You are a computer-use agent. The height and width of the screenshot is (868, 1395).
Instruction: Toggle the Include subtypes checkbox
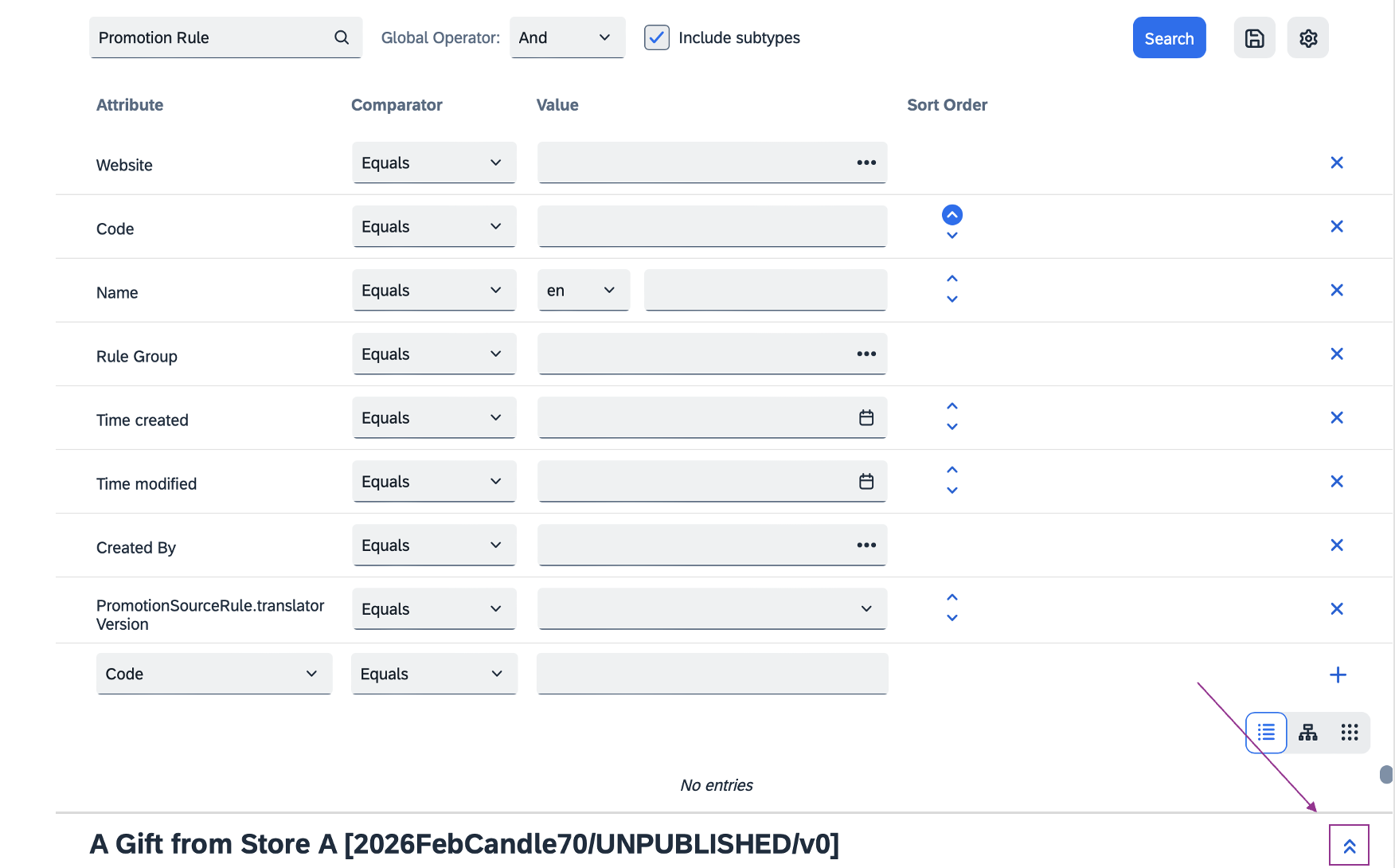[x=656, y=37]
